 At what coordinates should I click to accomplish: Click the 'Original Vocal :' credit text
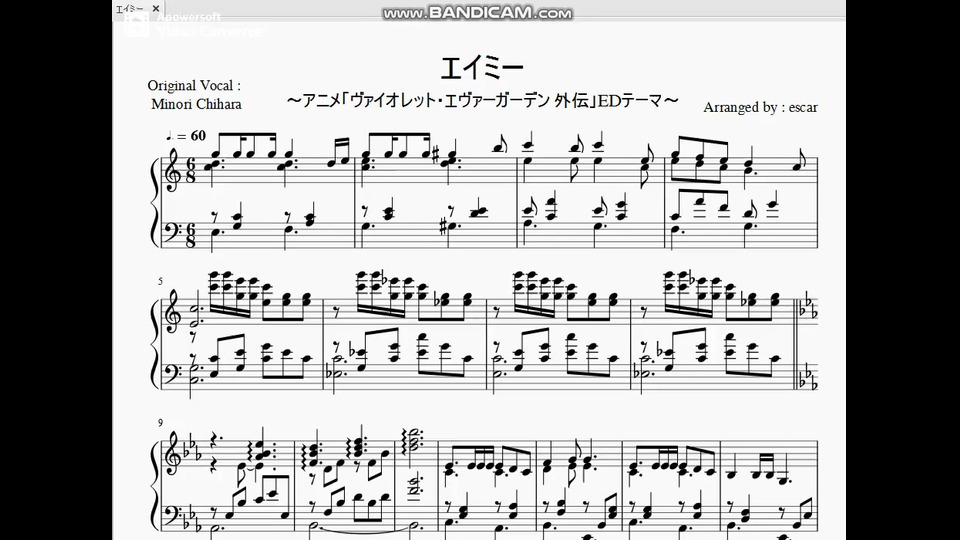tap(194, 85)
